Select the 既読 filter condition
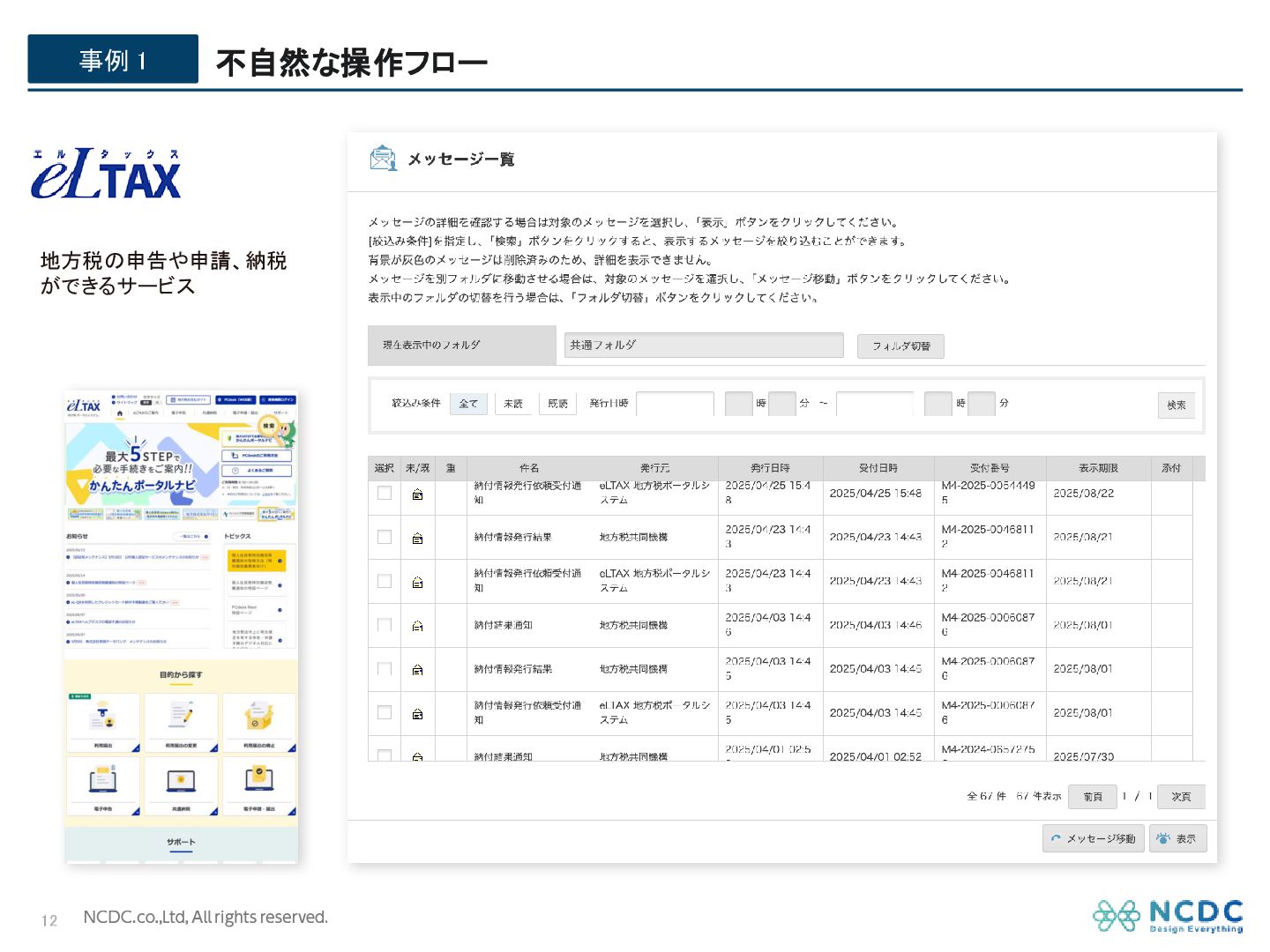Screen dimensions: 1270x952 click(x=558, y=404)
